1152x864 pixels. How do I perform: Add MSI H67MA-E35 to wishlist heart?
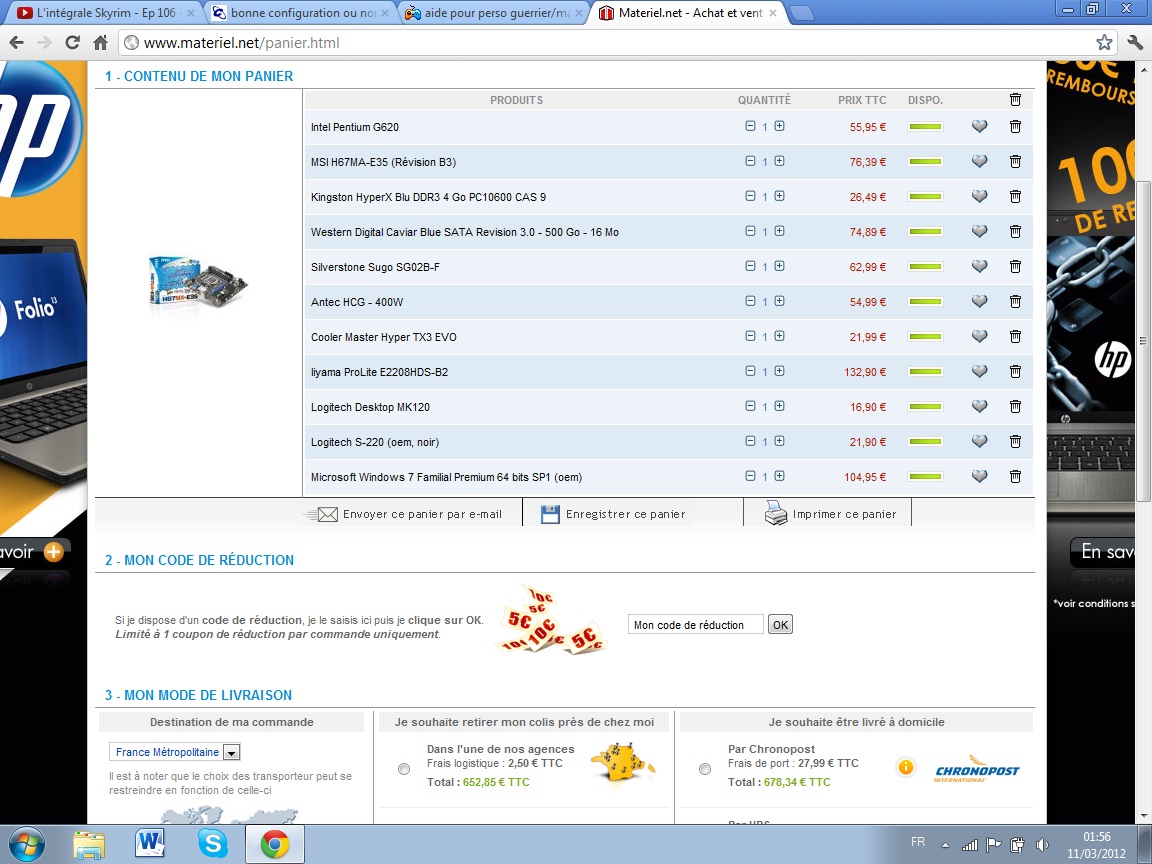[979, 162]
